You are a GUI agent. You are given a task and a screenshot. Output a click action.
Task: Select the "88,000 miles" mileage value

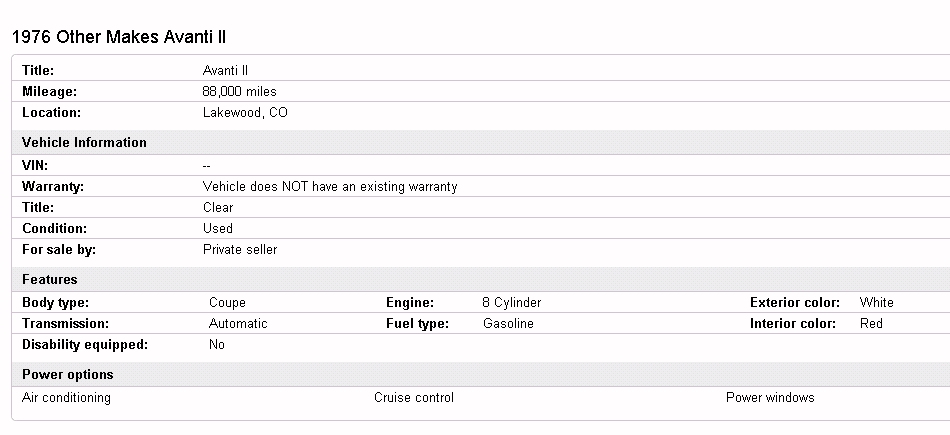(x=239, y=92)
